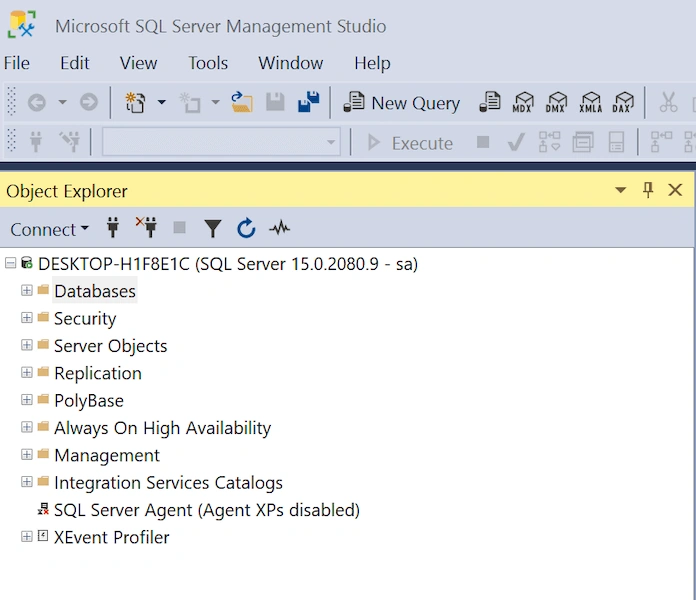The width and height of the screenshot is (696, 600).
Task: Click the Disconnect plug icon
Action: [x=146, y=227]
